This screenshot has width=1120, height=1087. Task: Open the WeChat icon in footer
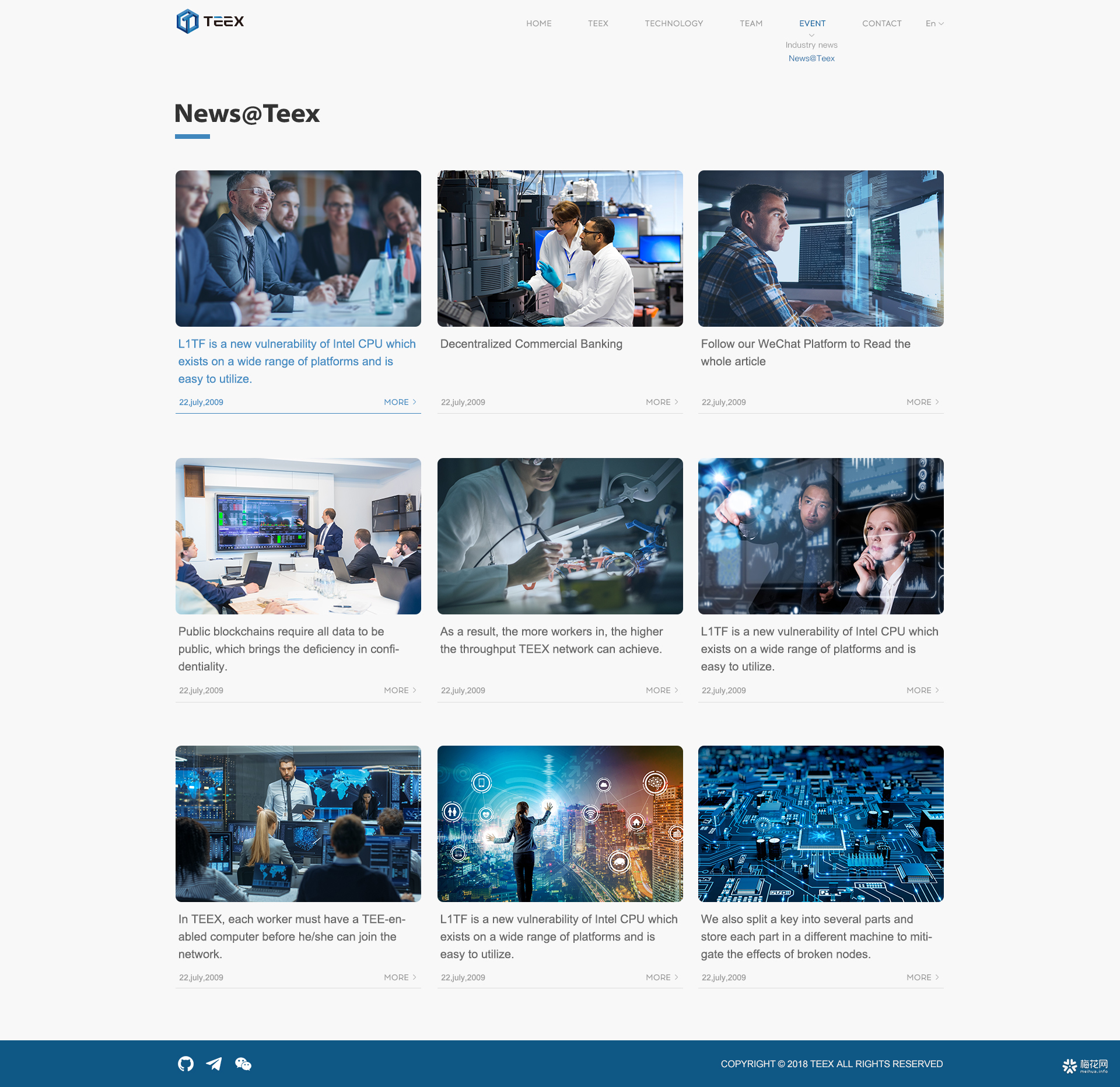pos(243,1064)
